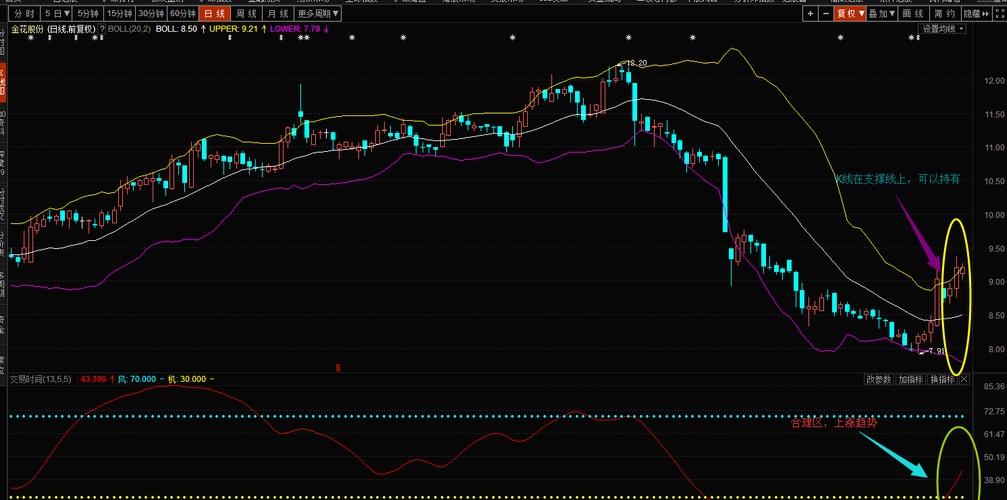This screenshot has height=500, width=1007.
Task: Expand the 叠加 overlay dropdown
Action: click(882, 13)
